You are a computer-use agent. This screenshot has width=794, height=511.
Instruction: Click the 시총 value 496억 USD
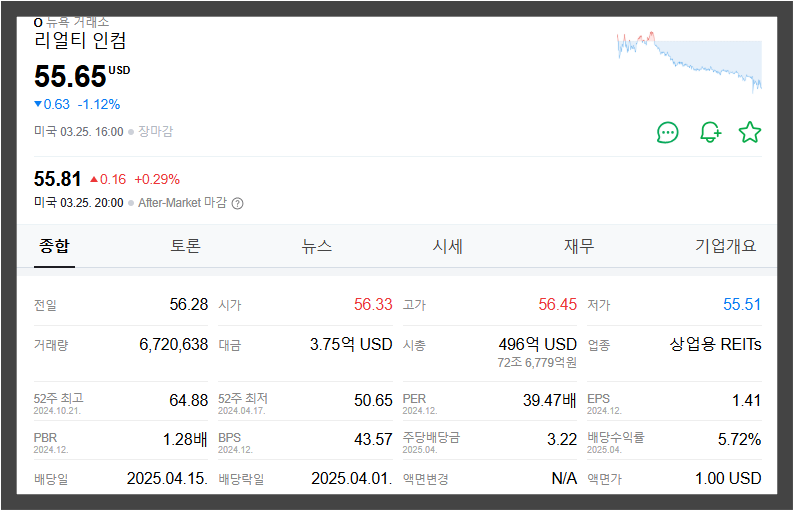(538, 344)
